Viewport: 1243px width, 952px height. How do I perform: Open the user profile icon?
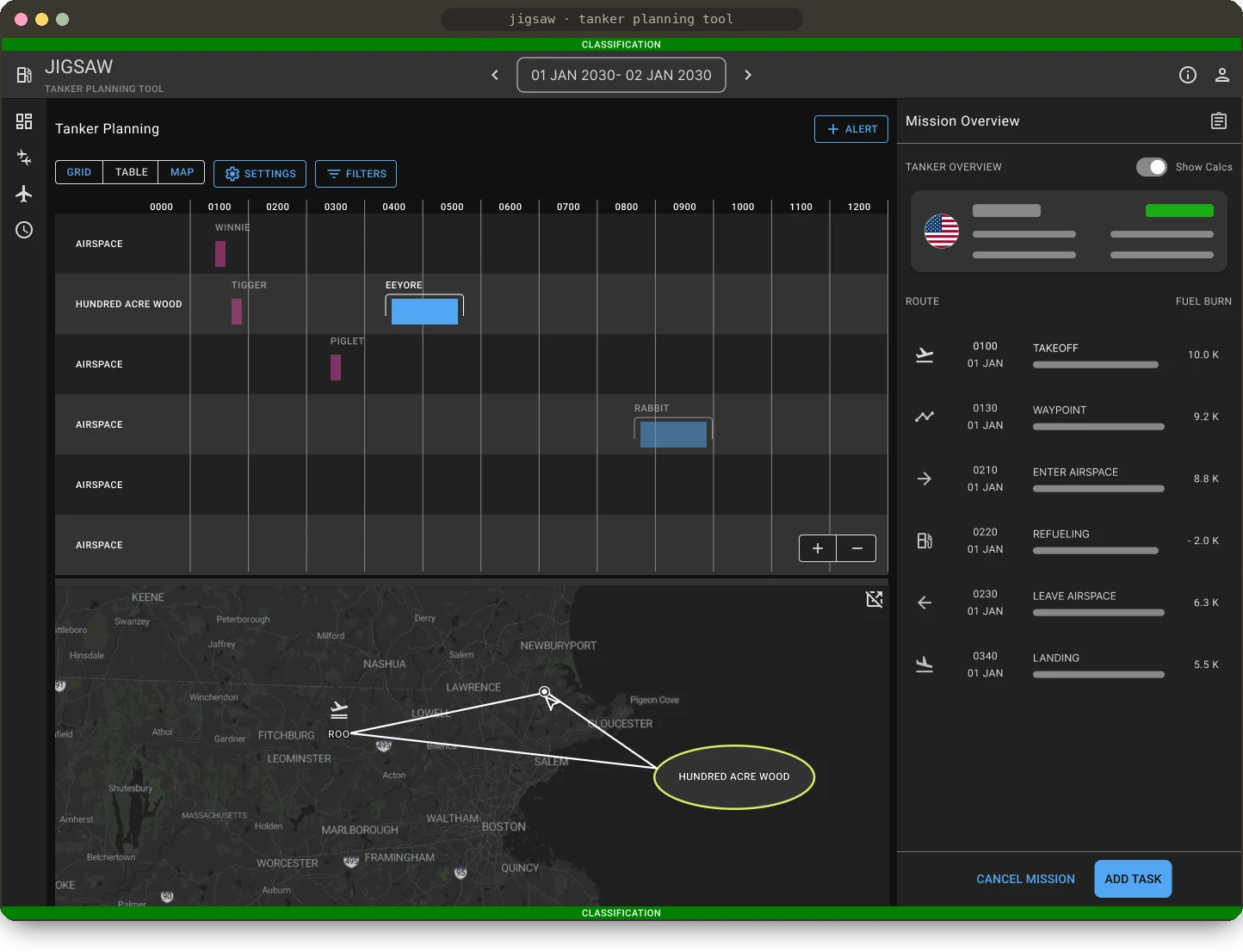tap(1222, 75)
